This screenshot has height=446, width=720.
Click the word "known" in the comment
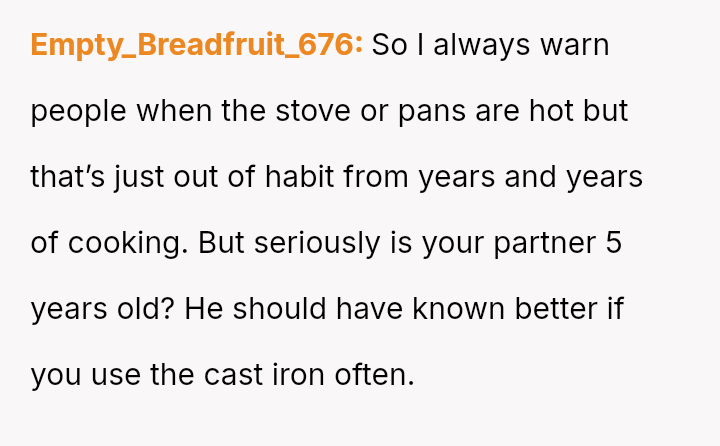click(x=460, y=309)
